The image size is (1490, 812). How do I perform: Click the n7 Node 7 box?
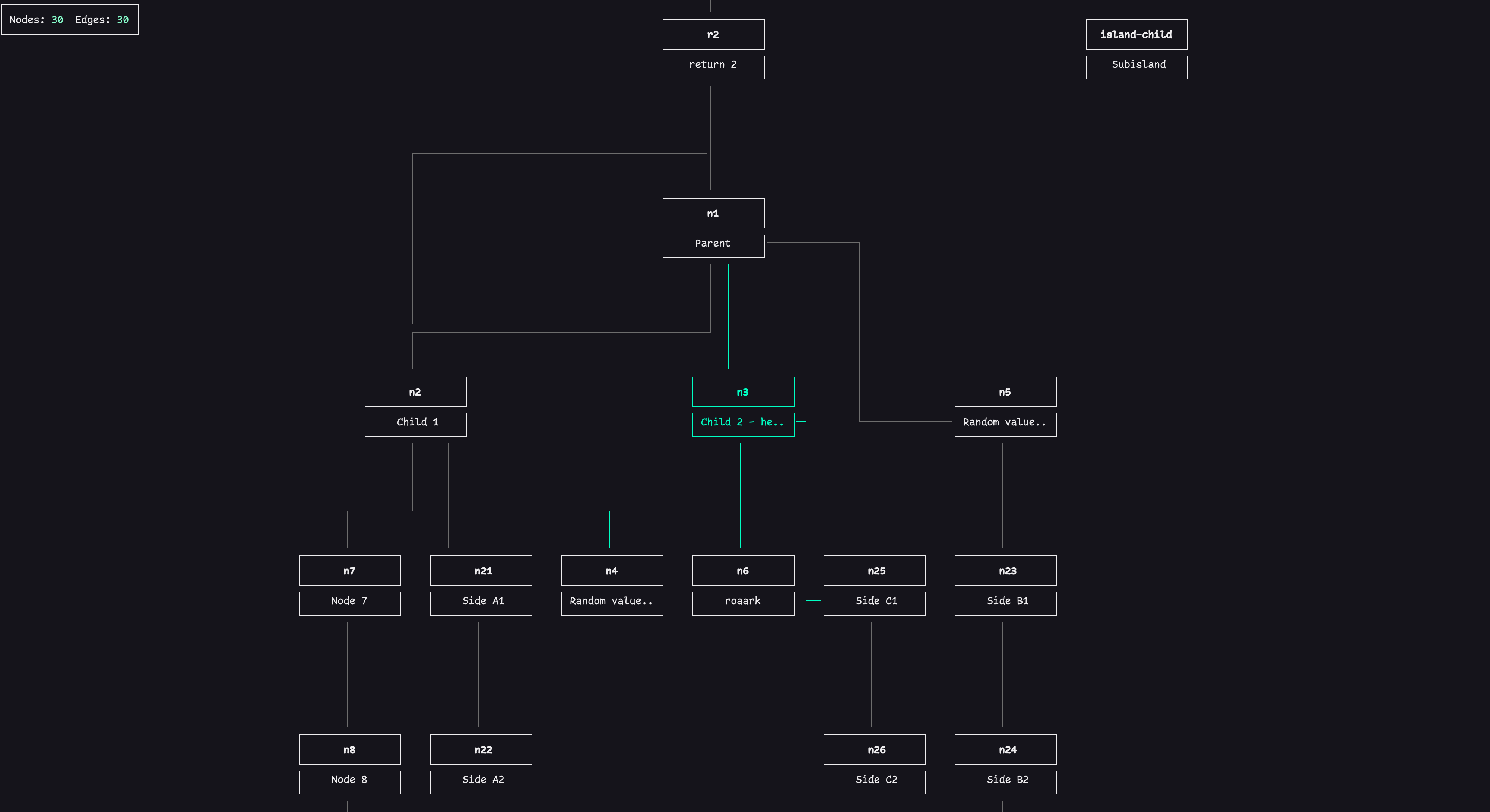coord(349,571)
